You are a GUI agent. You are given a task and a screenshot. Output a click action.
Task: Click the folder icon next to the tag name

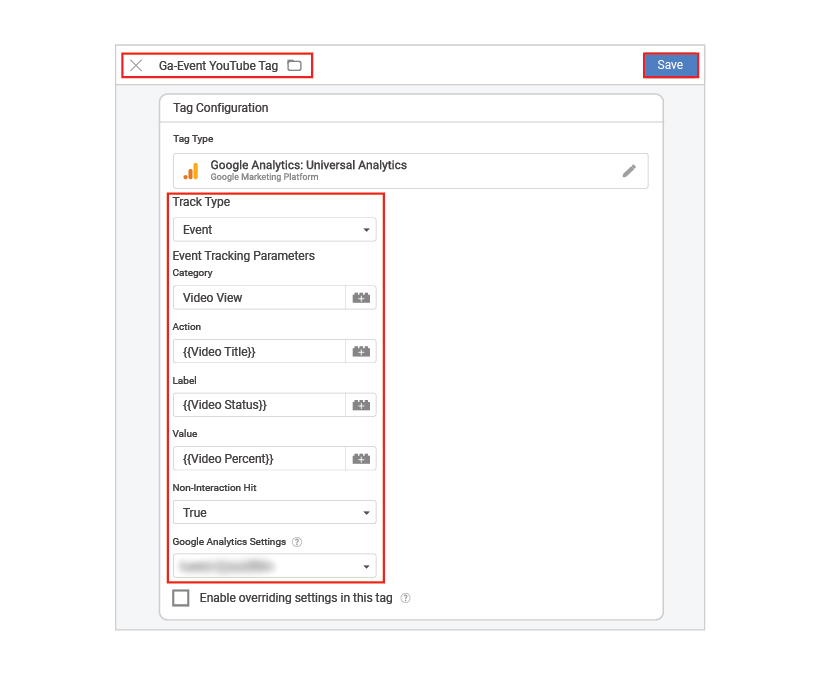click(x=295, y=65)
